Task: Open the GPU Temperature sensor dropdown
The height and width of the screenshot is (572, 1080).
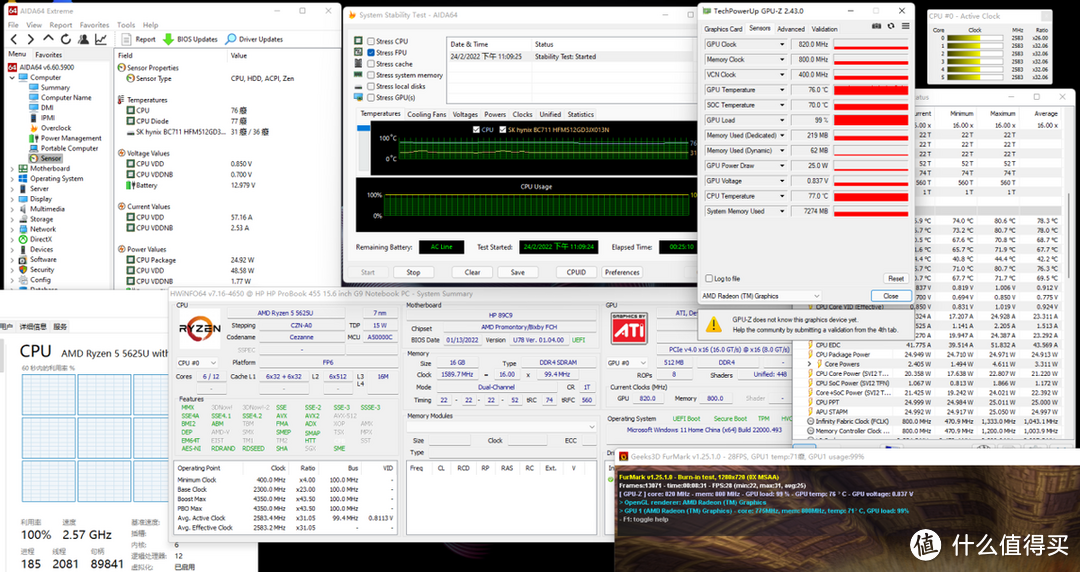Action: point(782,90)
